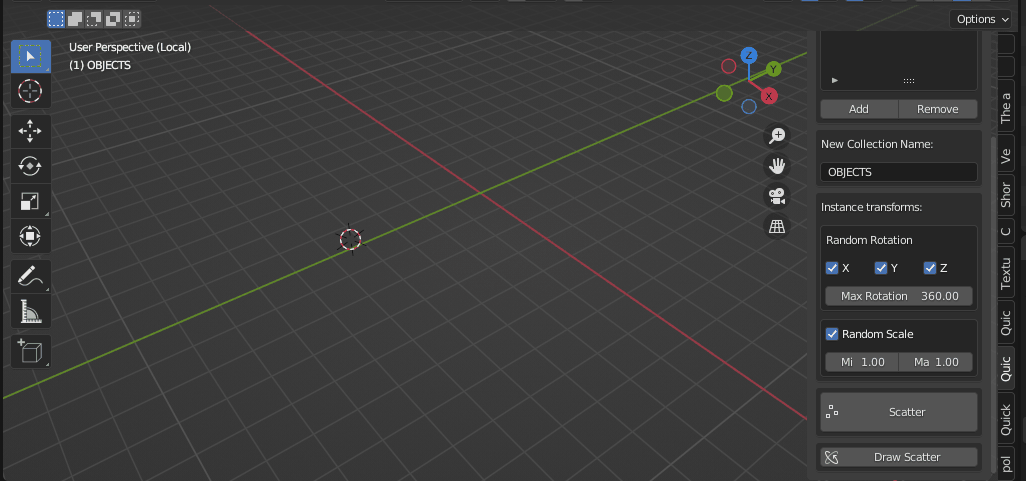Set selection mode to Invert
The image size is (1026, 481).
[113, 19]
